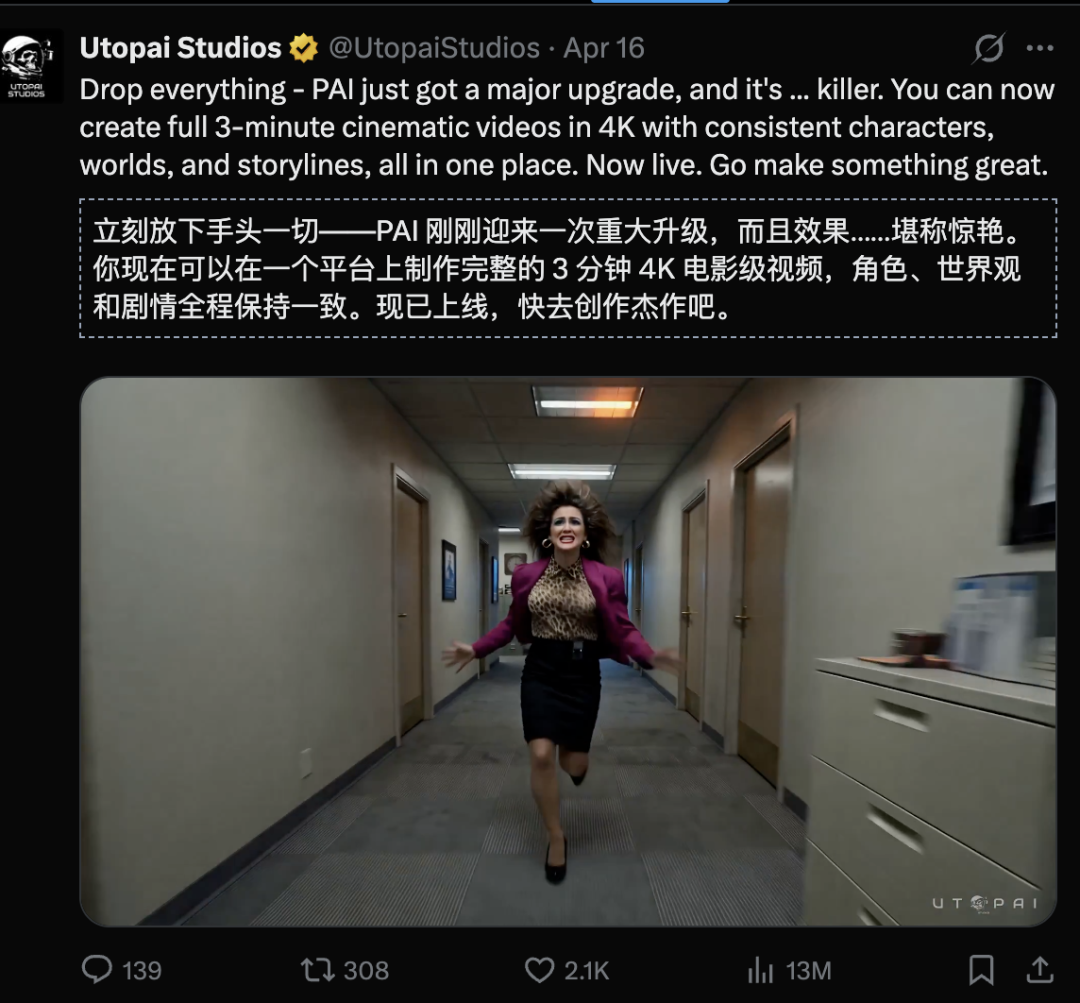Click the @UtopaiStudios handle

point(434,48)
